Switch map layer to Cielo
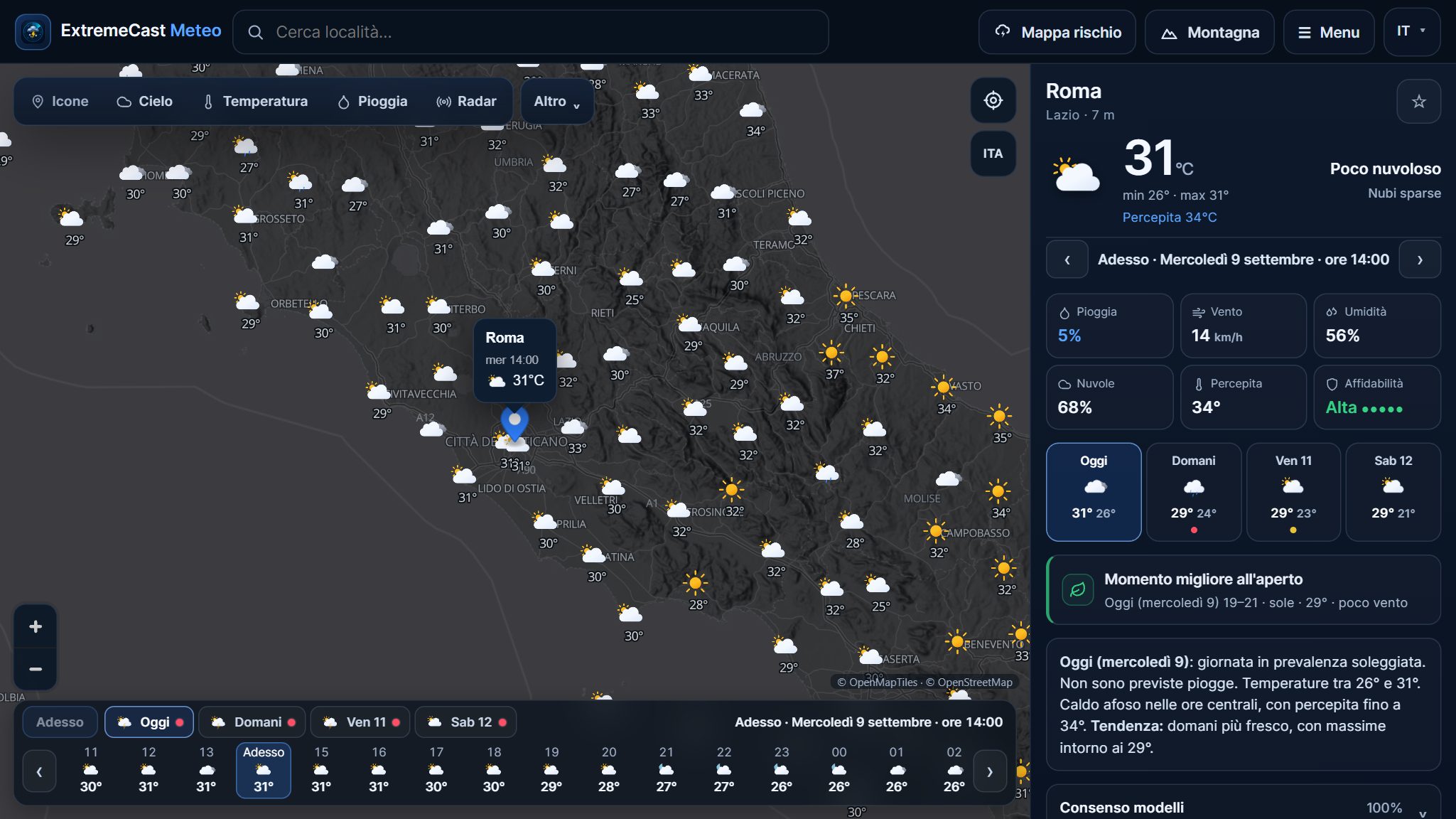The width and height of the screenshot is (1456, 819). pyautogui.click(x=145, y=102)
